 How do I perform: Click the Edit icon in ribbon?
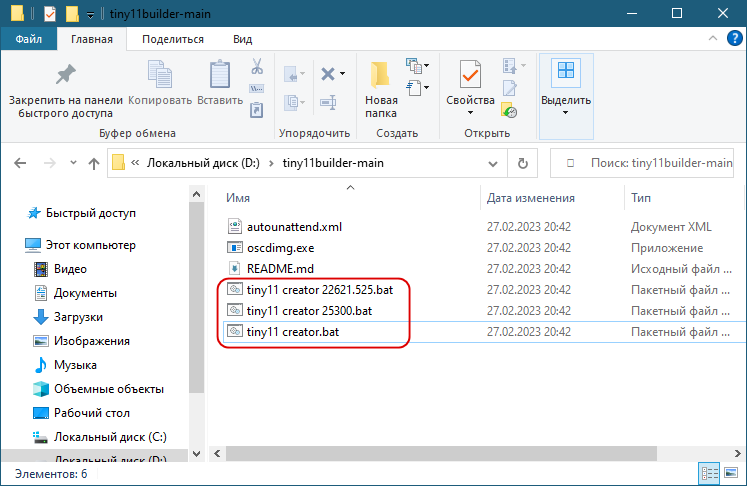(509, 88)
